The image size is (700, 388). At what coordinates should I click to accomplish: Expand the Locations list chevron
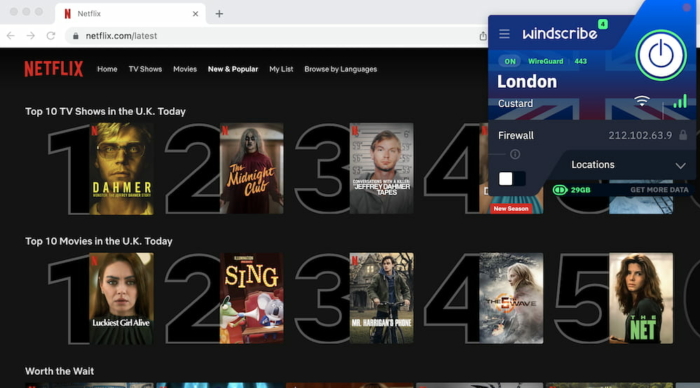[x=680, y=166]
